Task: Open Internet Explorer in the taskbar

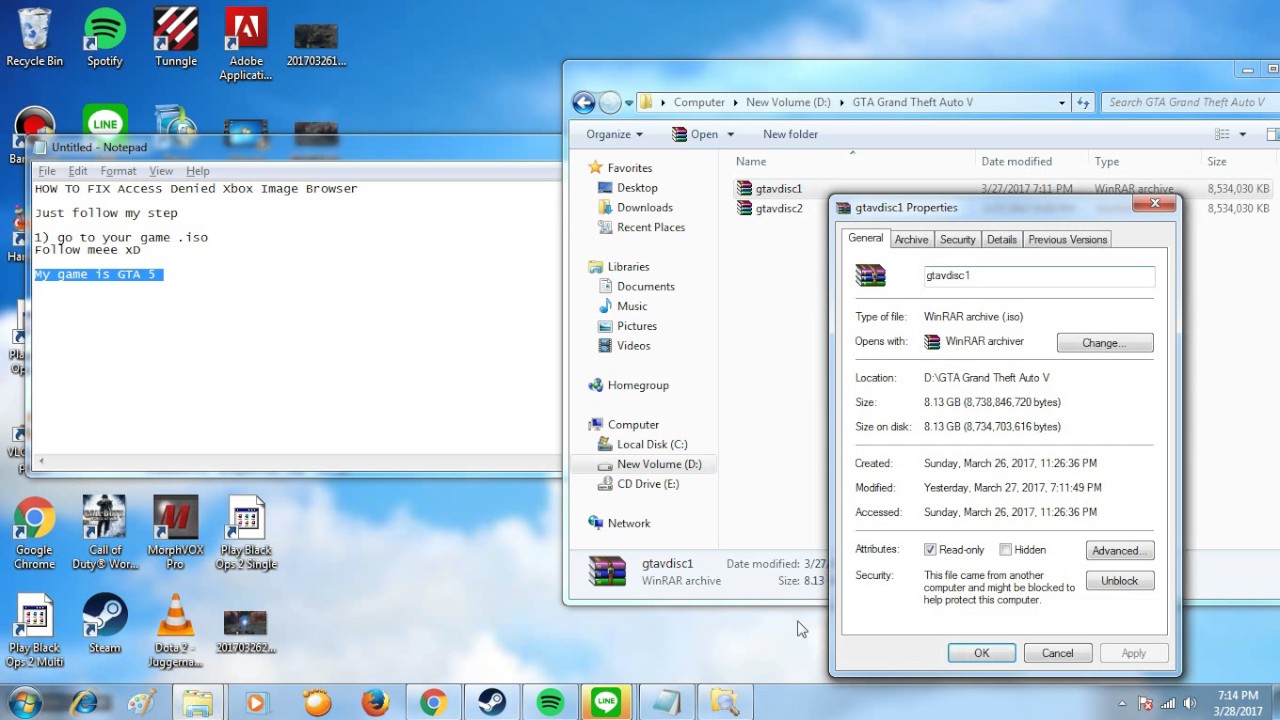Action: 84,703
